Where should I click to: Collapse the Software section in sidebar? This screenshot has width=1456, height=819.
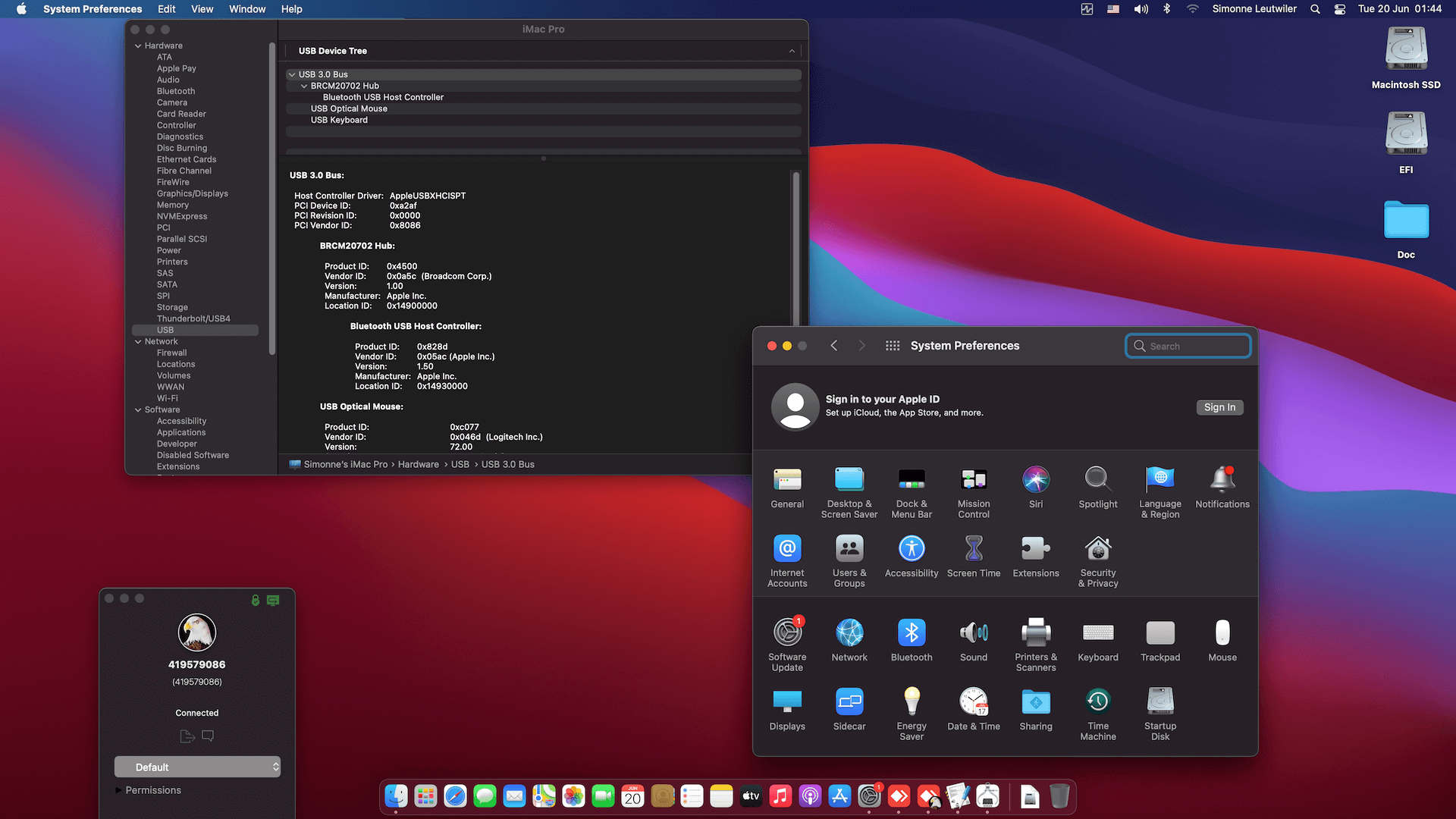tap(138, 410)
